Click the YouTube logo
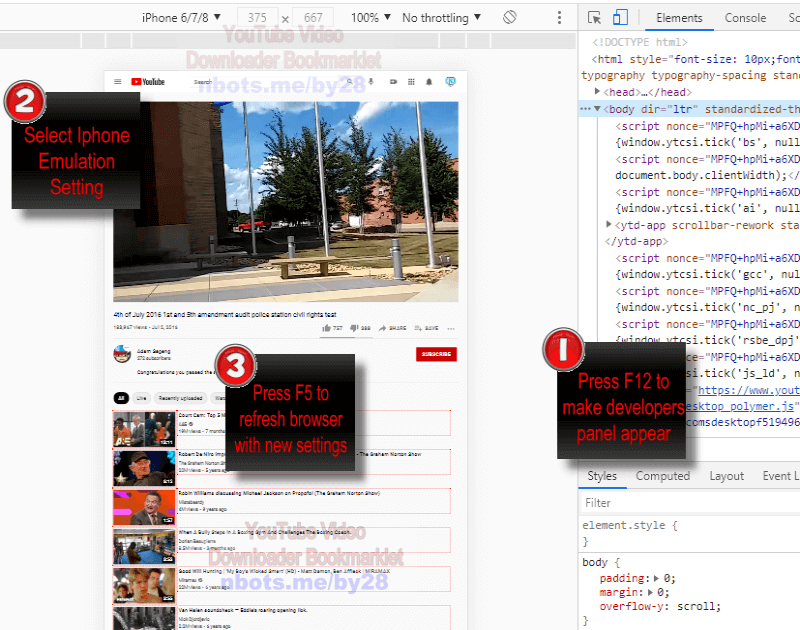This screenshot has height=630, width=800. point(148,82)
